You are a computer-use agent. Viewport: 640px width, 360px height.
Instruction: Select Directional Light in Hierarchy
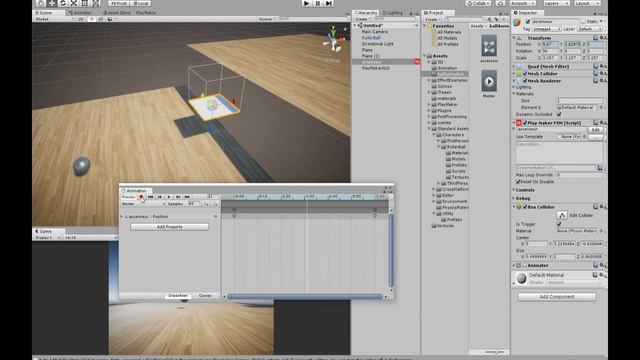pos(378,44)
